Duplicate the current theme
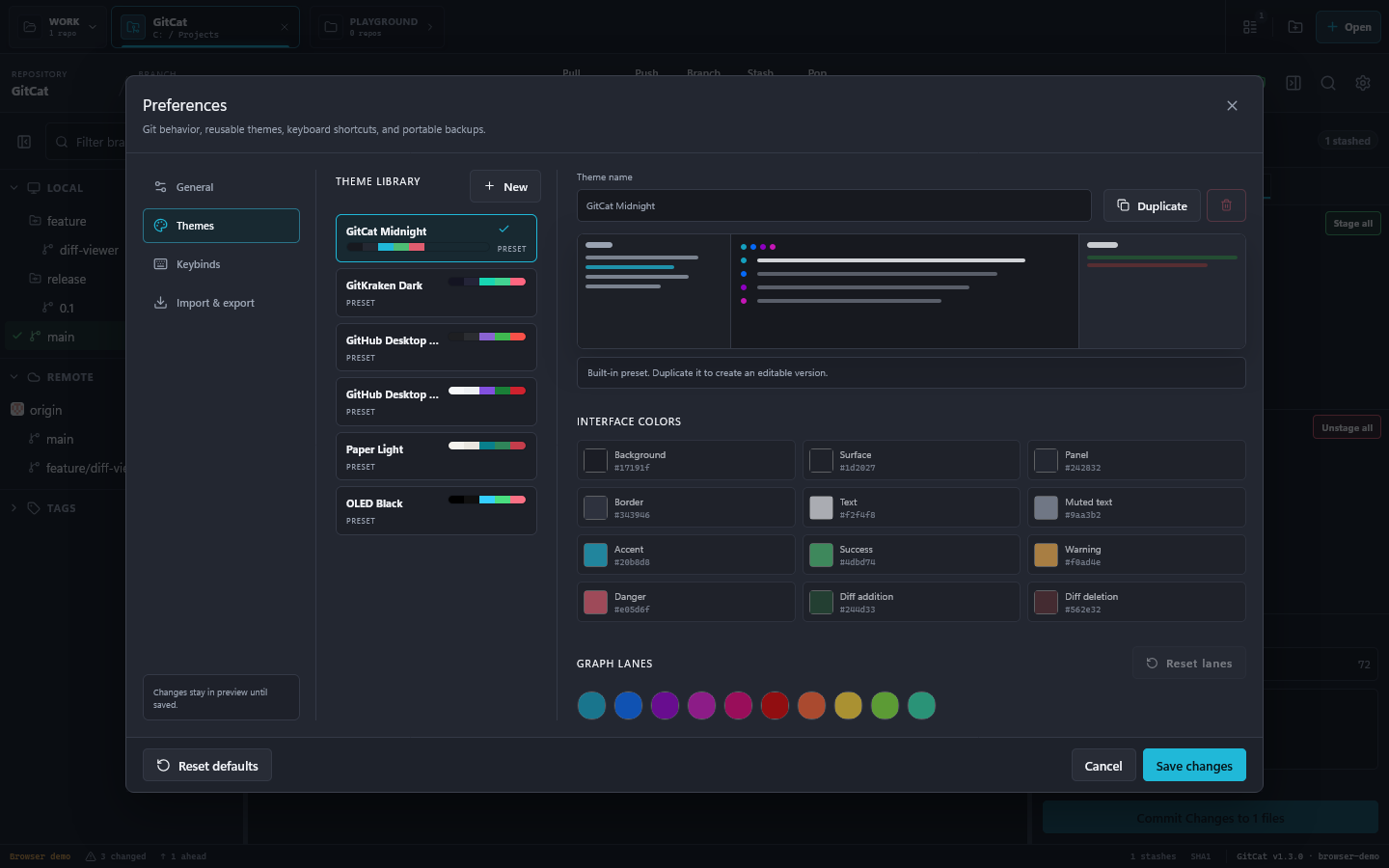The width and height of the screenshot is (1389, 868). click(x=1152, y=205)
